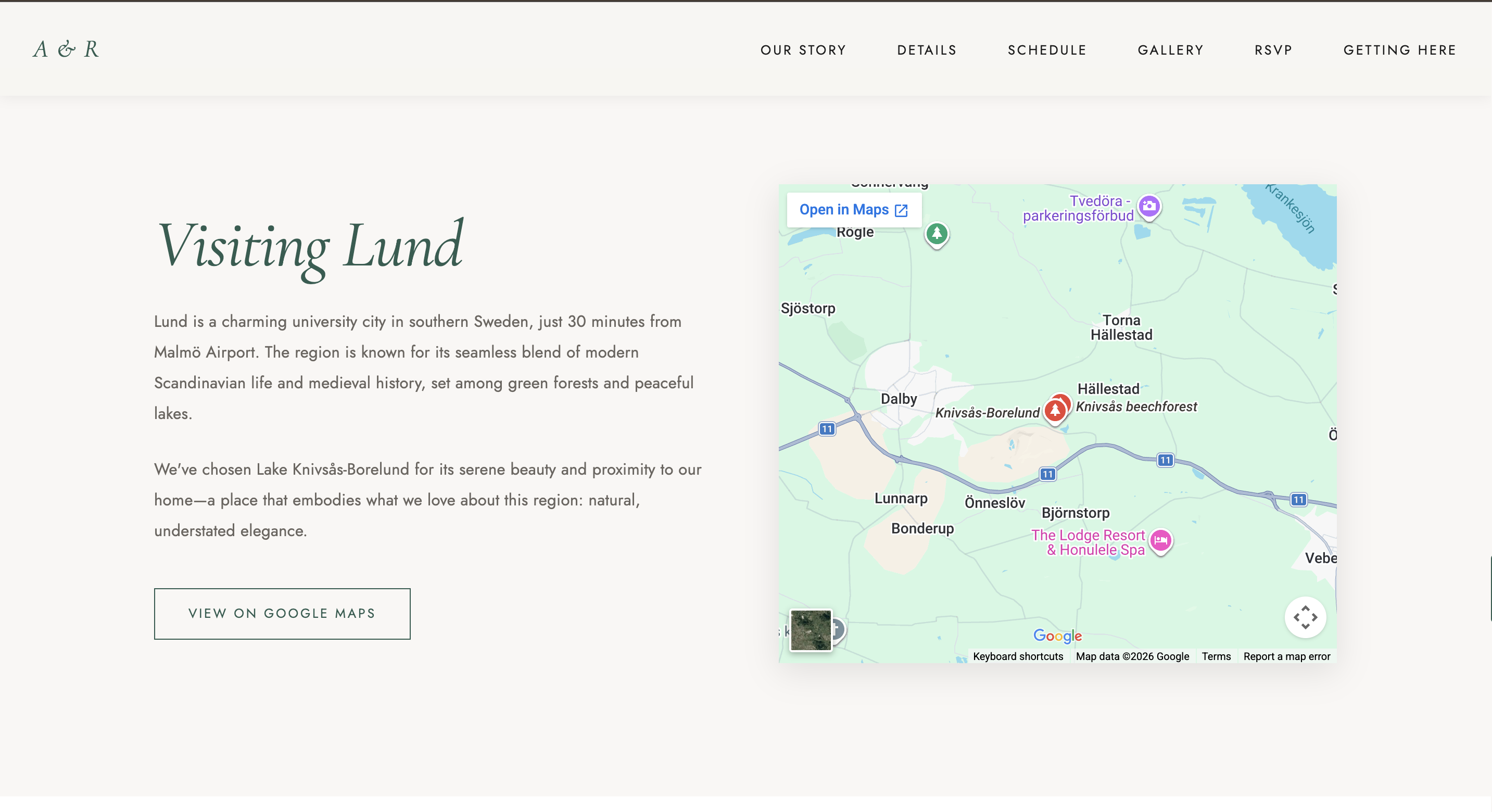Viewport: 1492px width, 812px height.
Task: Click the Dalby town label
Action: coord(899,399)
